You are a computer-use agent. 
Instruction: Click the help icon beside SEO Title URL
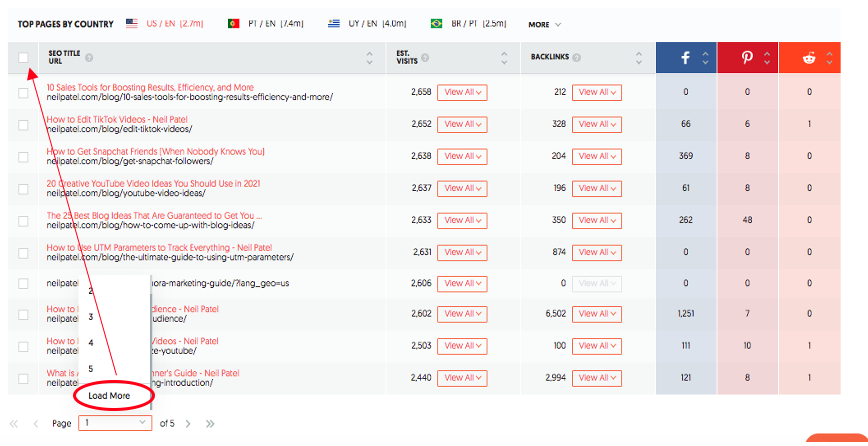(x=89, y=58)
